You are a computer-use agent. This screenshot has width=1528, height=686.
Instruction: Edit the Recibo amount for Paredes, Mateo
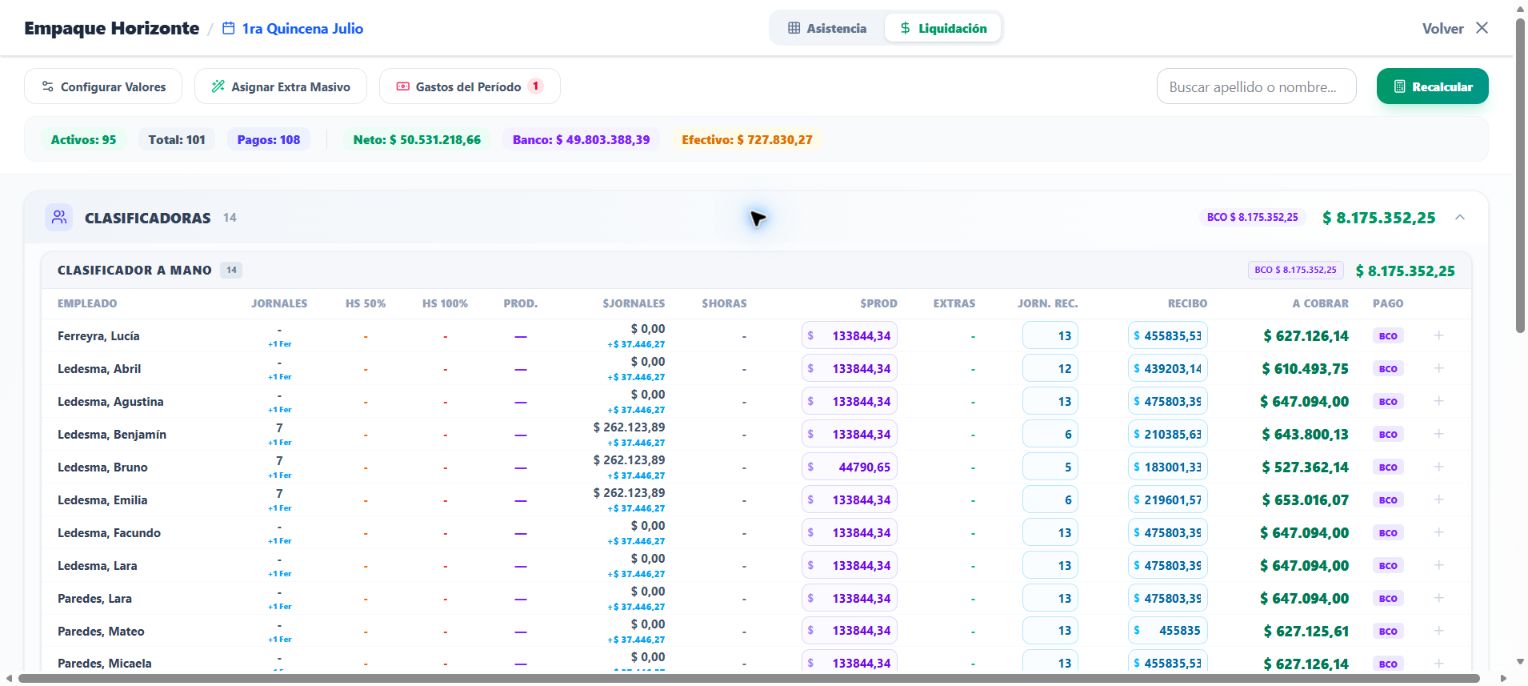coord(1168,631)
